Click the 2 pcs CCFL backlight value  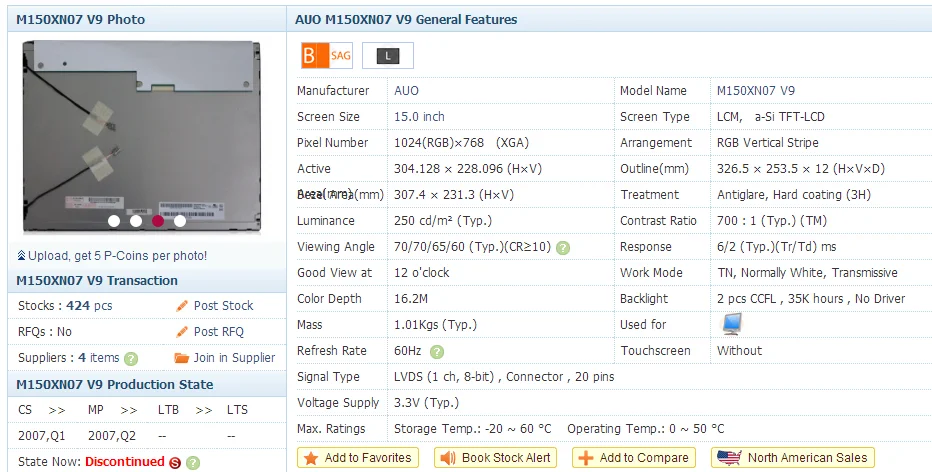811,299
